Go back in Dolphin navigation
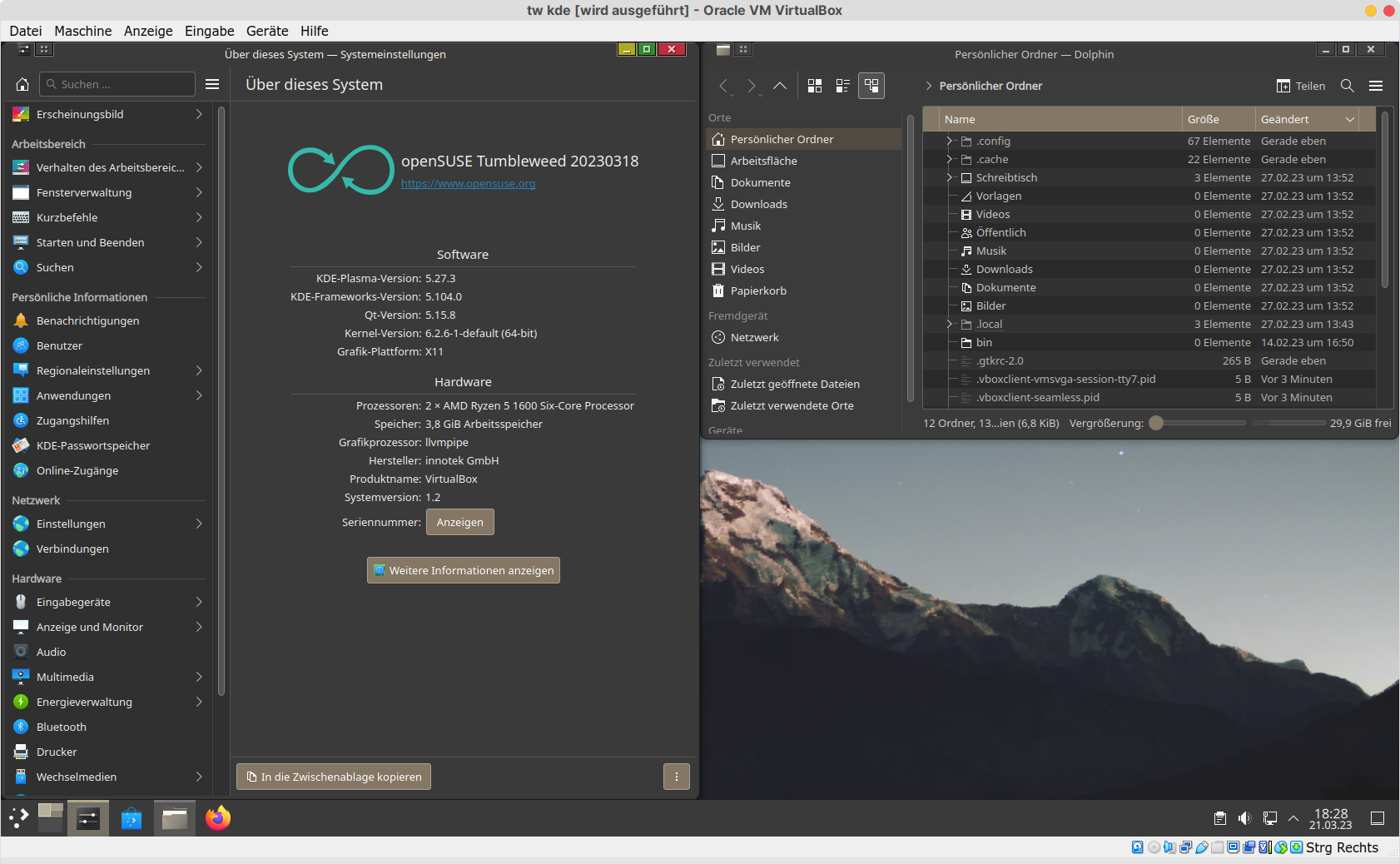Image resolution: width=1400 pixels, height=864 pixels. (724, 86)
